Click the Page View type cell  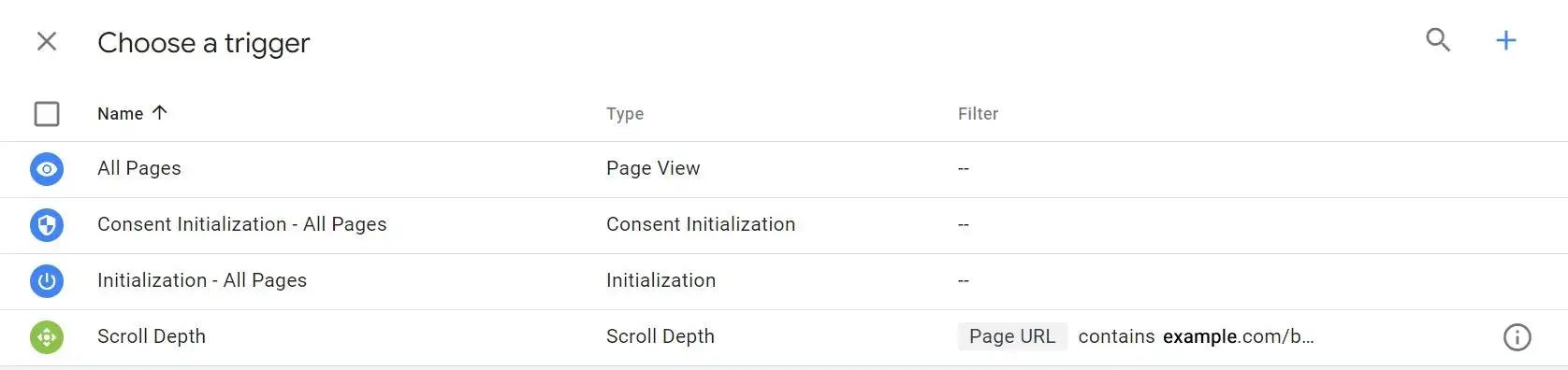[653, 168]
